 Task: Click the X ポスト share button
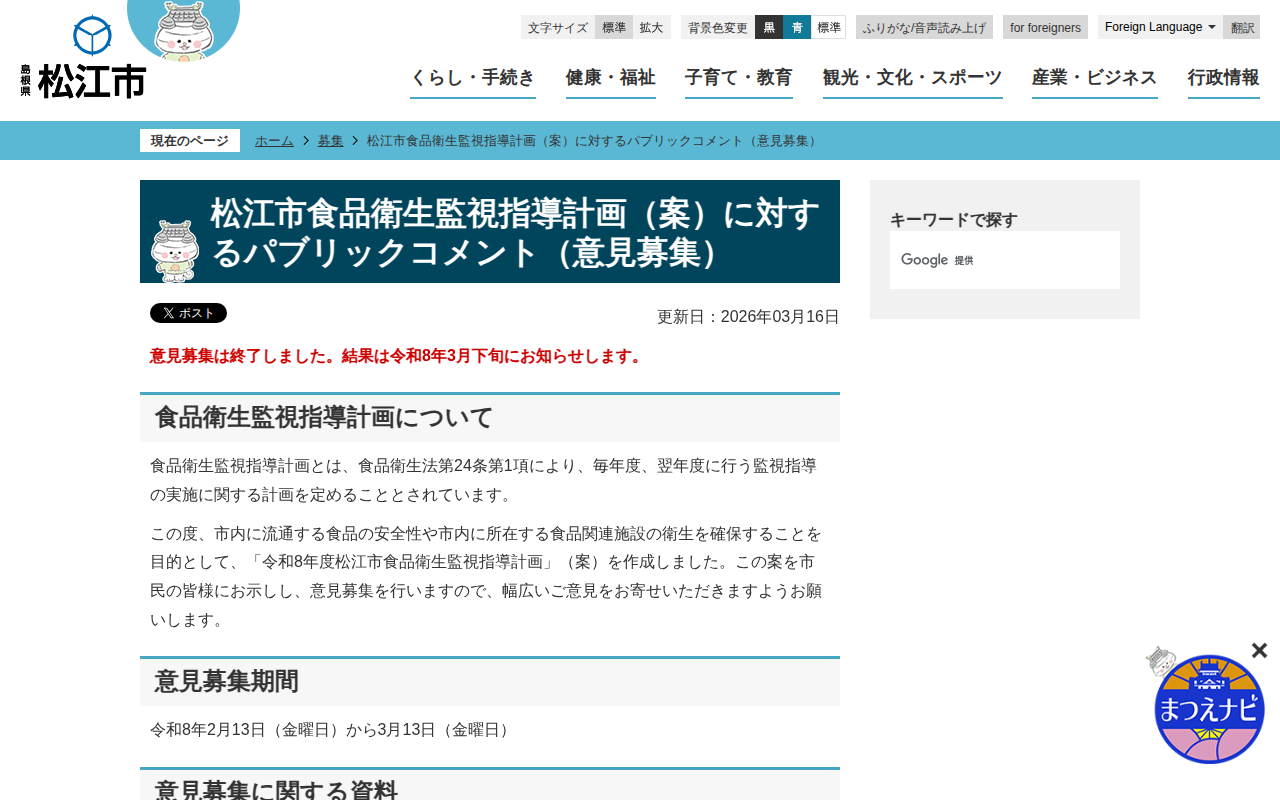tap(188, 313)
